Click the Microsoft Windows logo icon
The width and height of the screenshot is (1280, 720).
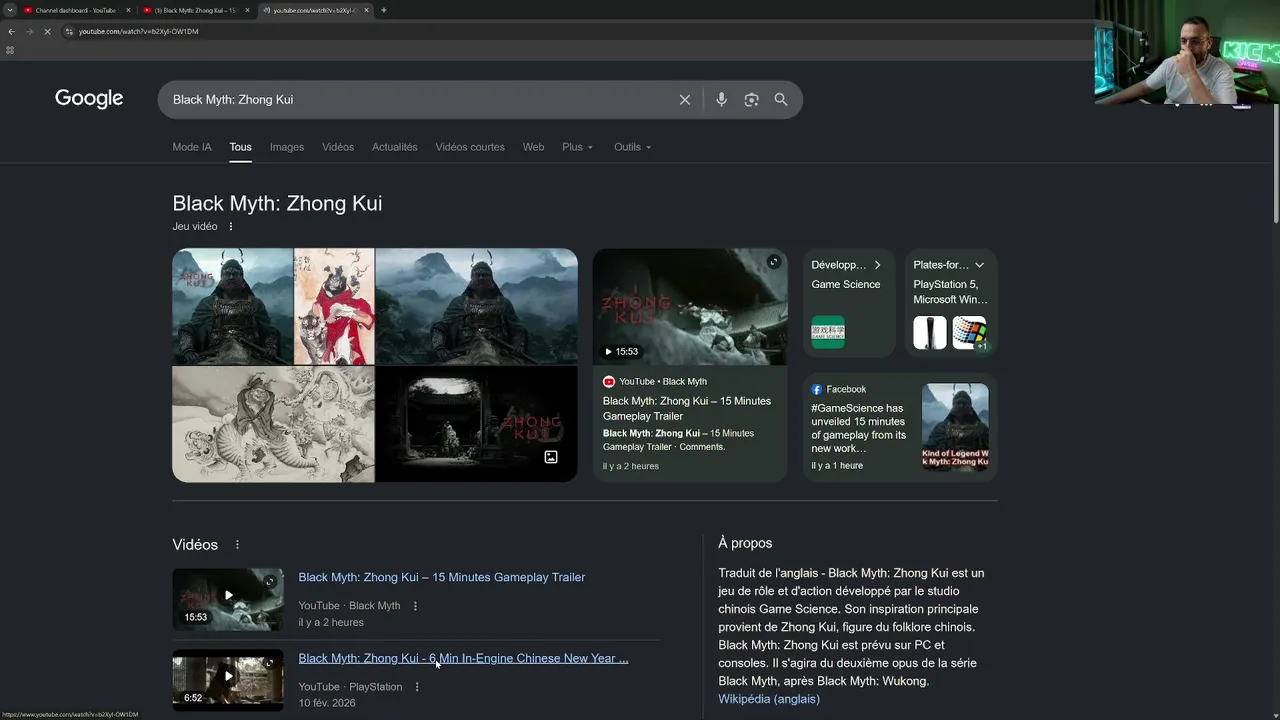tap(969, 332)
